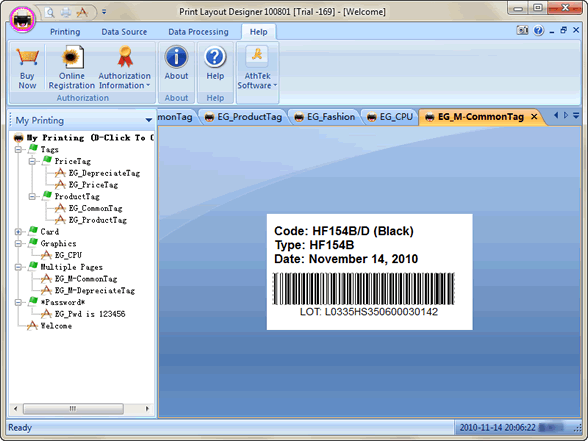Click the camera icon at ribbon right

tap(522, 30)
